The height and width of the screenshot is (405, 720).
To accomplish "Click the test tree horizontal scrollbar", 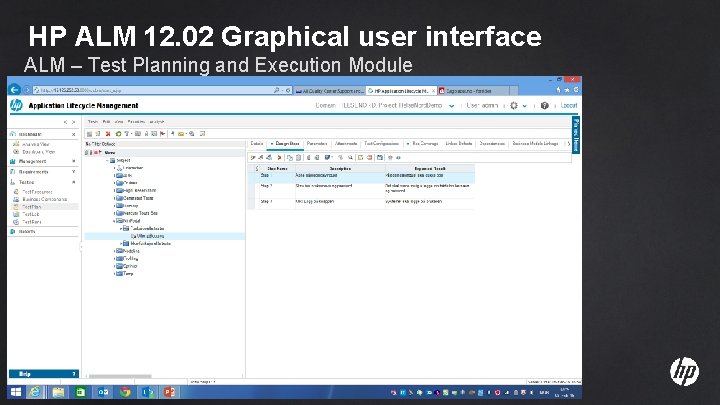I will point(120,376).
